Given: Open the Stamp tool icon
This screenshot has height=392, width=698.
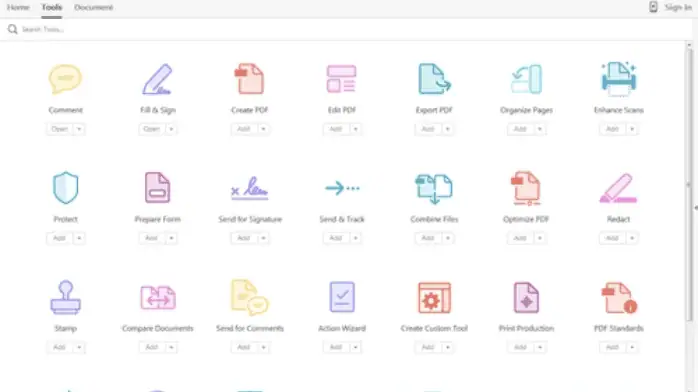Looking at the screenshot, I should coord(65,297).
